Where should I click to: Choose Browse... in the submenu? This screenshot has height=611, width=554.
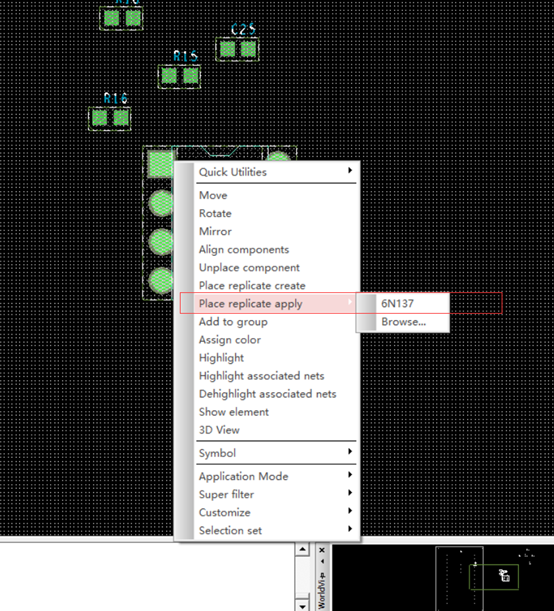pyautogui.click(x=403, y=322)
